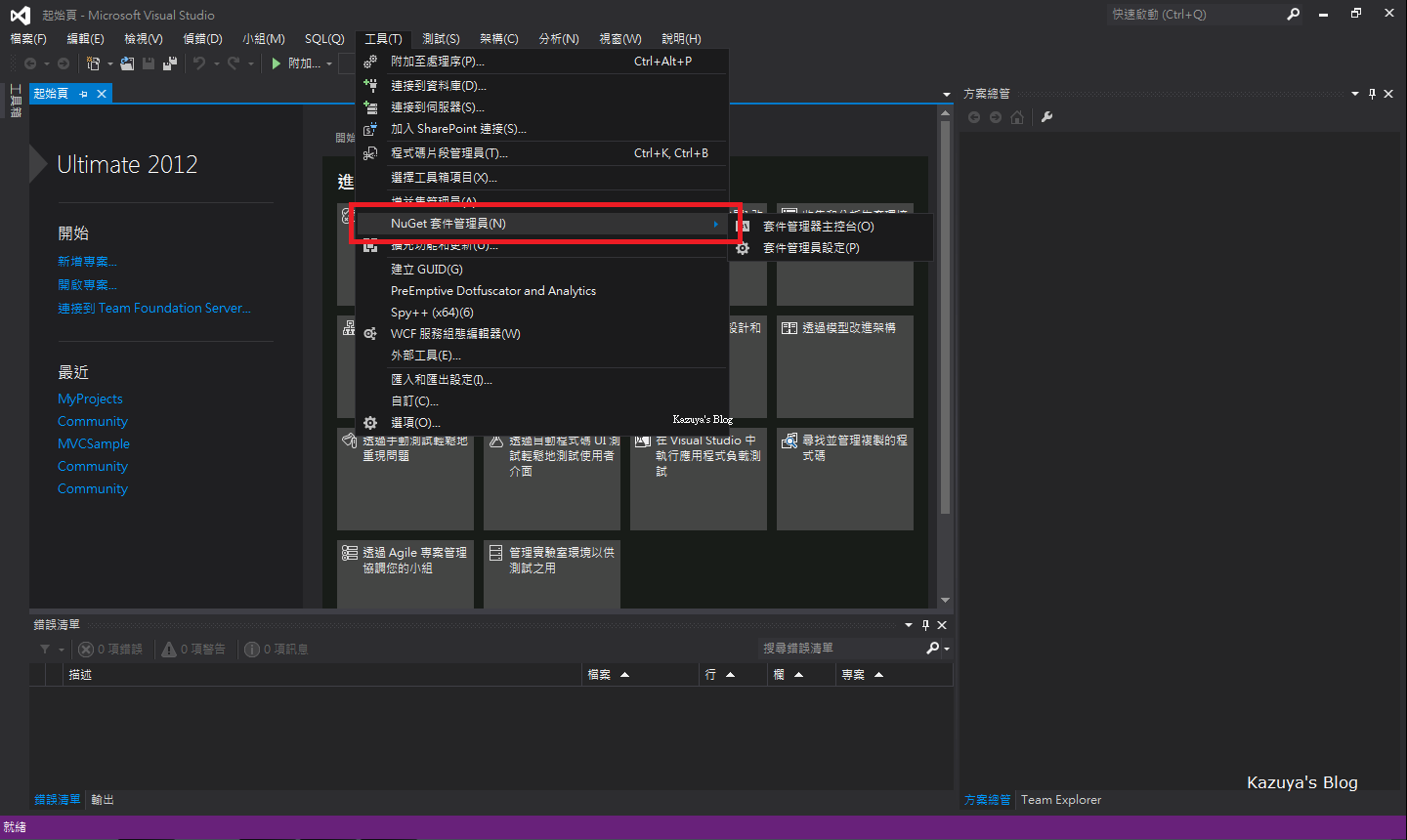Open recent project MVCSample
Viewport: 1407px width, 840px height.
[94, 444]
